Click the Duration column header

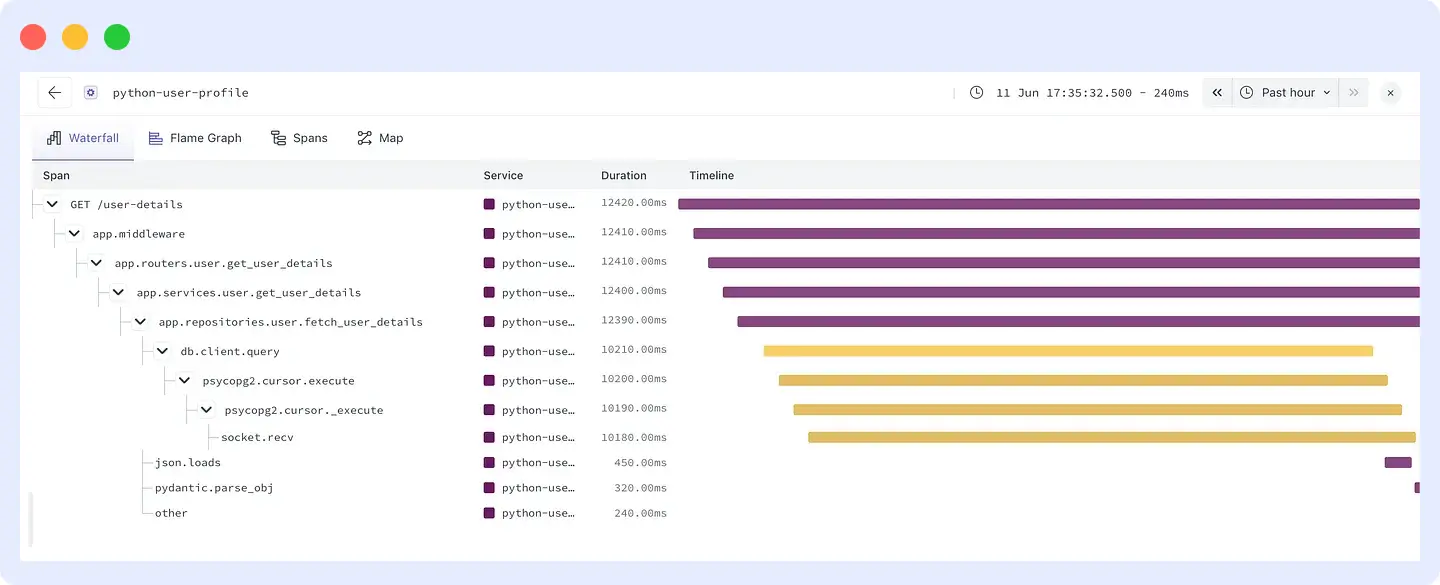coord(623,175)
